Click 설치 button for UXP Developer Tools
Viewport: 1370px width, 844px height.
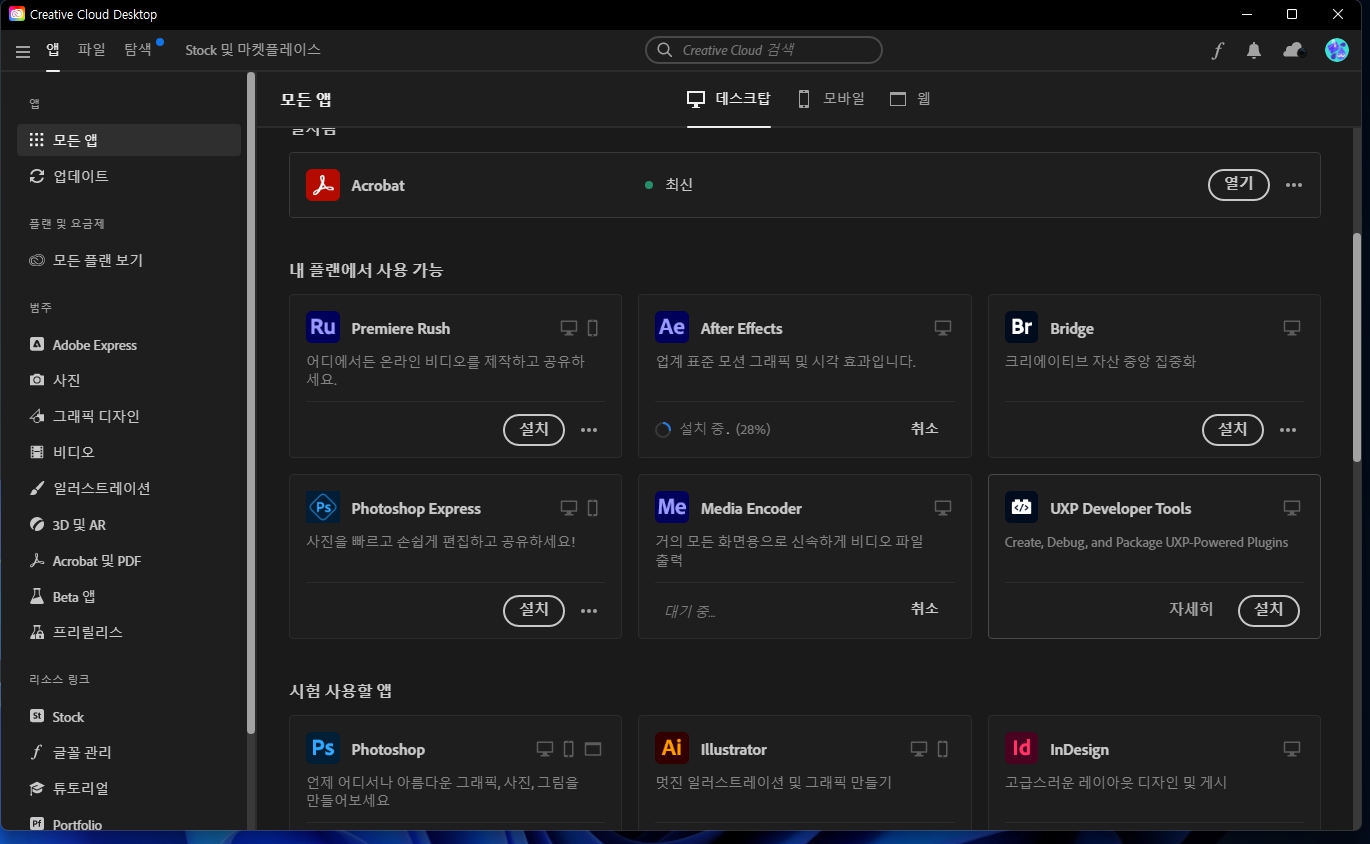[1269, 609]
